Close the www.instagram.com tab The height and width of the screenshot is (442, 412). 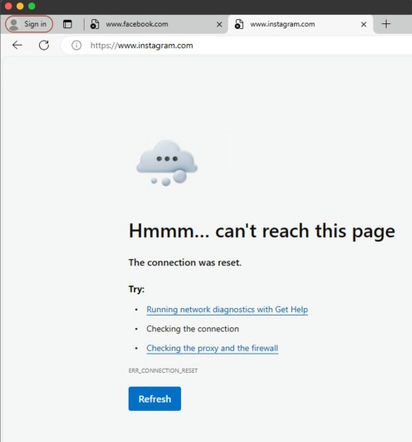click(x=364, y=24)
